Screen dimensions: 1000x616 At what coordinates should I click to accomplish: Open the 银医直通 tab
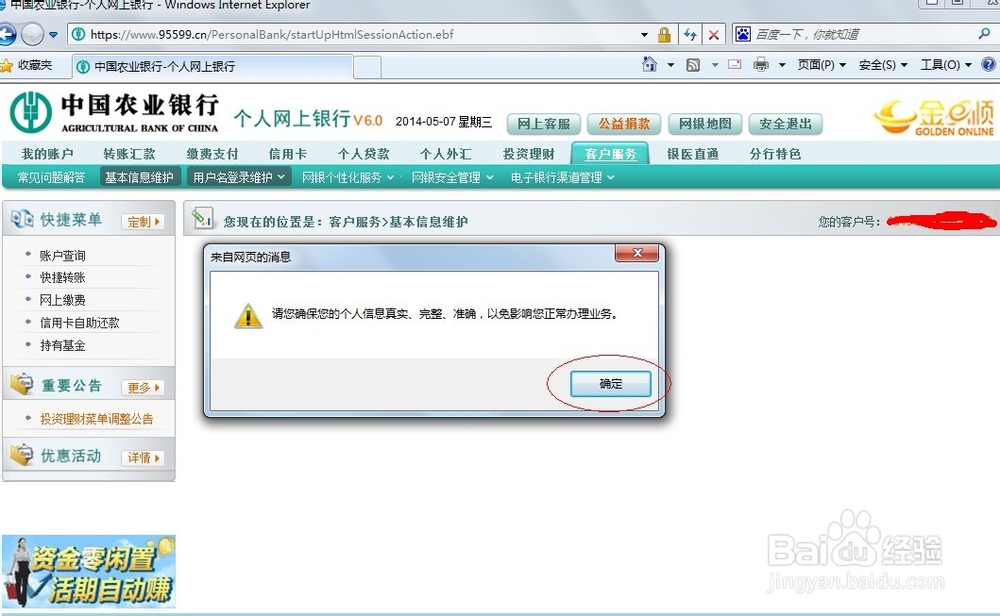[x=693, y=154]
